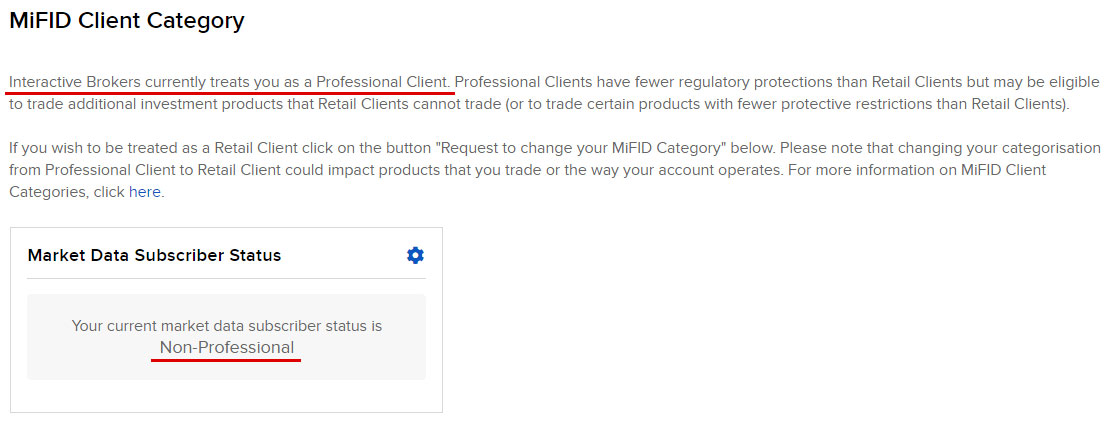
Task: Click 'Your current market data subscriber status is'
Action: pyautogui.click(x=227, y=326)
